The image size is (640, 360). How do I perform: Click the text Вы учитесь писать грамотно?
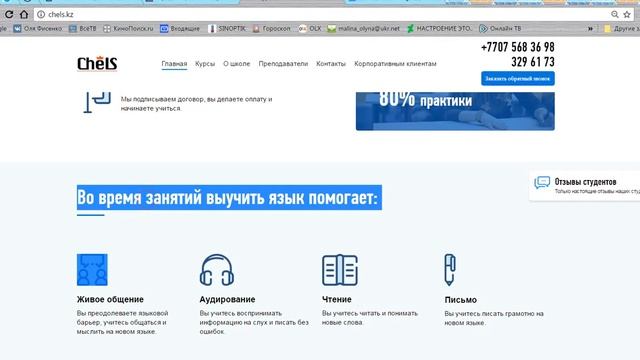(494, 318)
